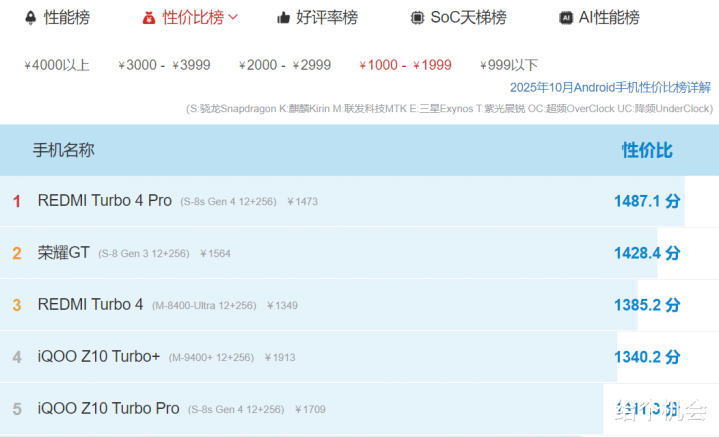Click rank number 5 in the list

pos(17,409)
